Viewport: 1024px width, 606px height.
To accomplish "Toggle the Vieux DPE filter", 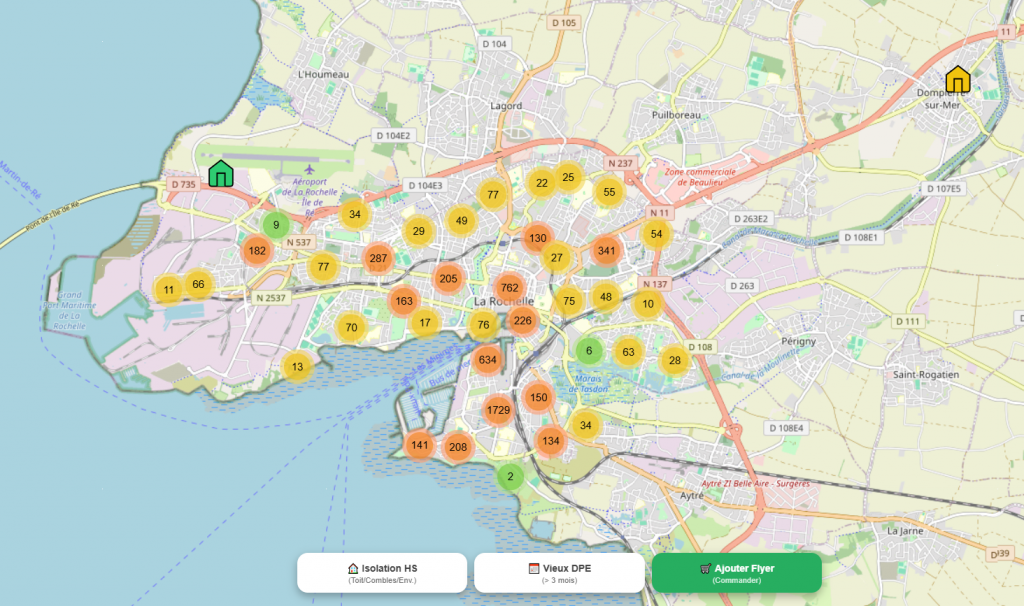I will click(559, 572).
